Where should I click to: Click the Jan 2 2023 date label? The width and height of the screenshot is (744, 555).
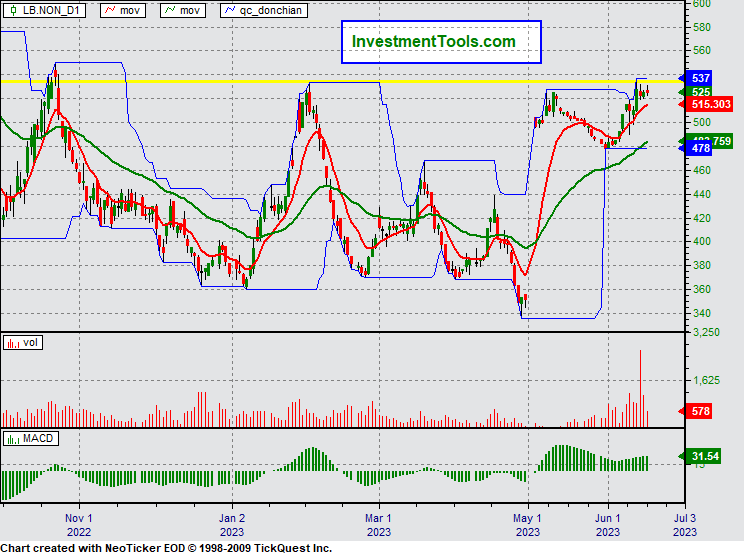(232, 525)
